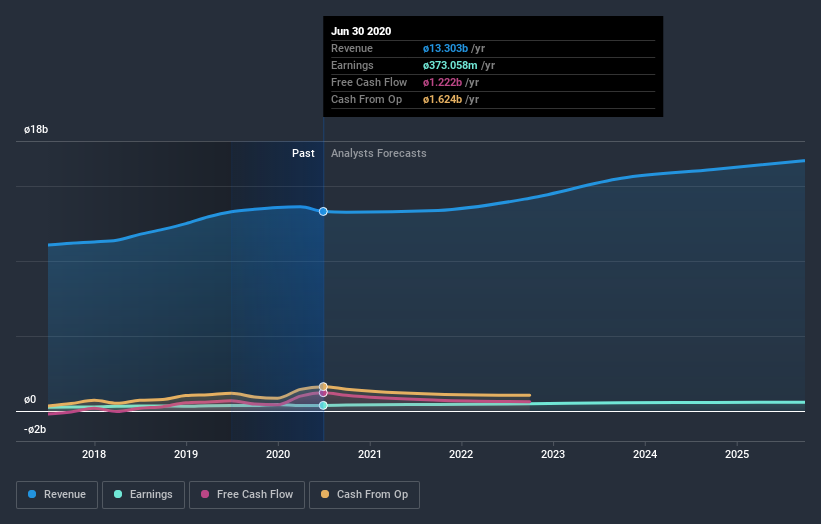This screenshot has height=524, width=821.
Task: Click the blue dot in Revenue legend
Action: (32, 494)
